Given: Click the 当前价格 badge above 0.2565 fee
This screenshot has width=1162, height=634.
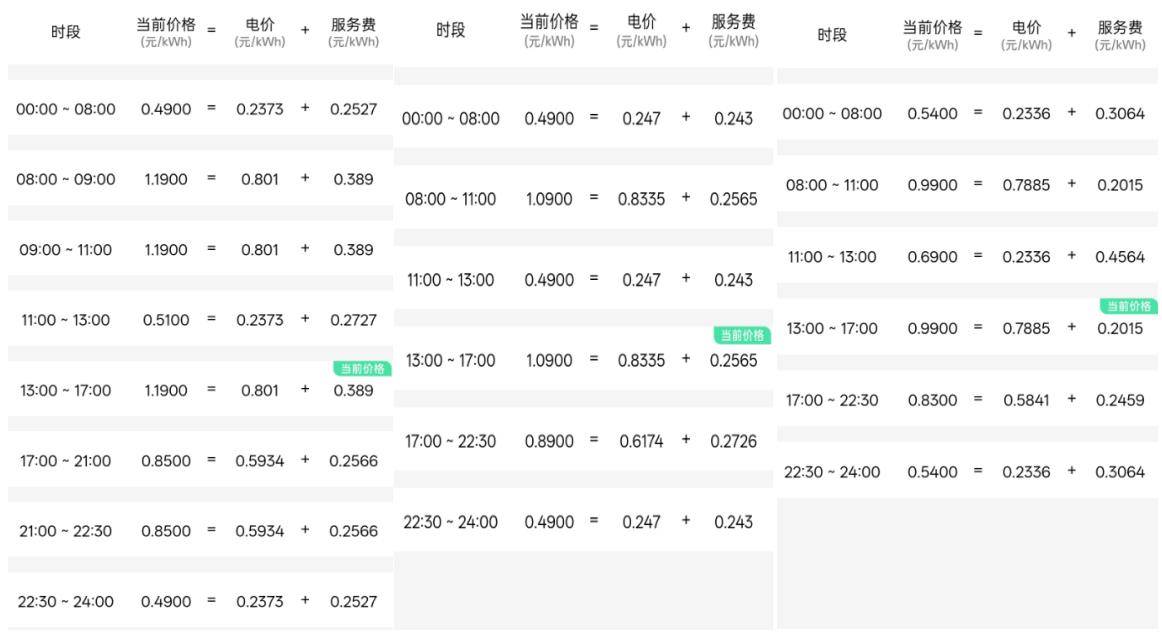Looking at the screenshot, I should pyautogui.click(x=741, y=336).
